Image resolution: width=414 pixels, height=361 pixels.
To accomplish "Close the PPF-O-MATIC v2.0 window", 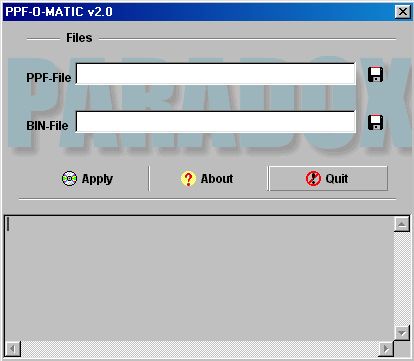I will tap(403, 12).
